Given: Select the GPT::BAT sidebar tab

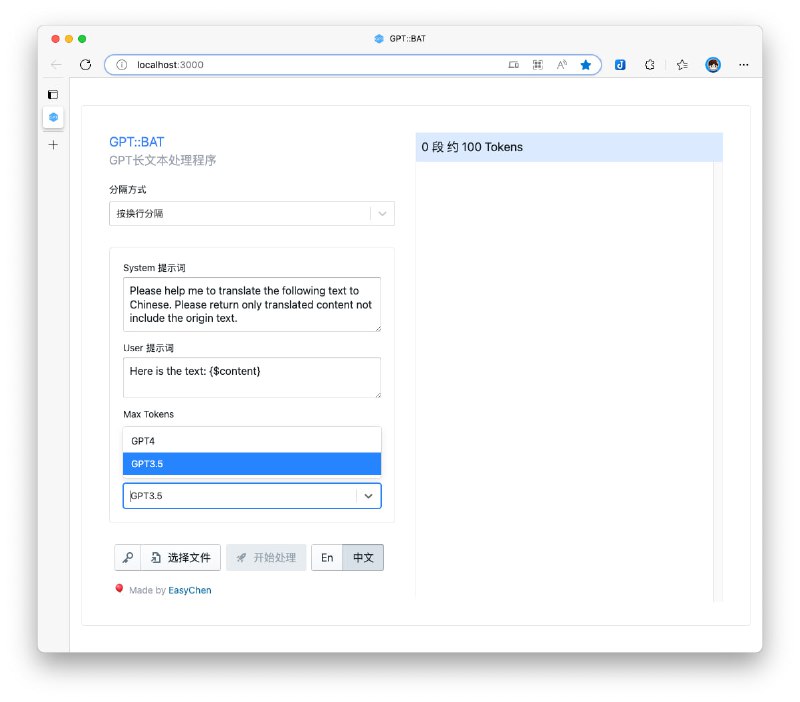Looking at the screenshot, I should point(53,118).
